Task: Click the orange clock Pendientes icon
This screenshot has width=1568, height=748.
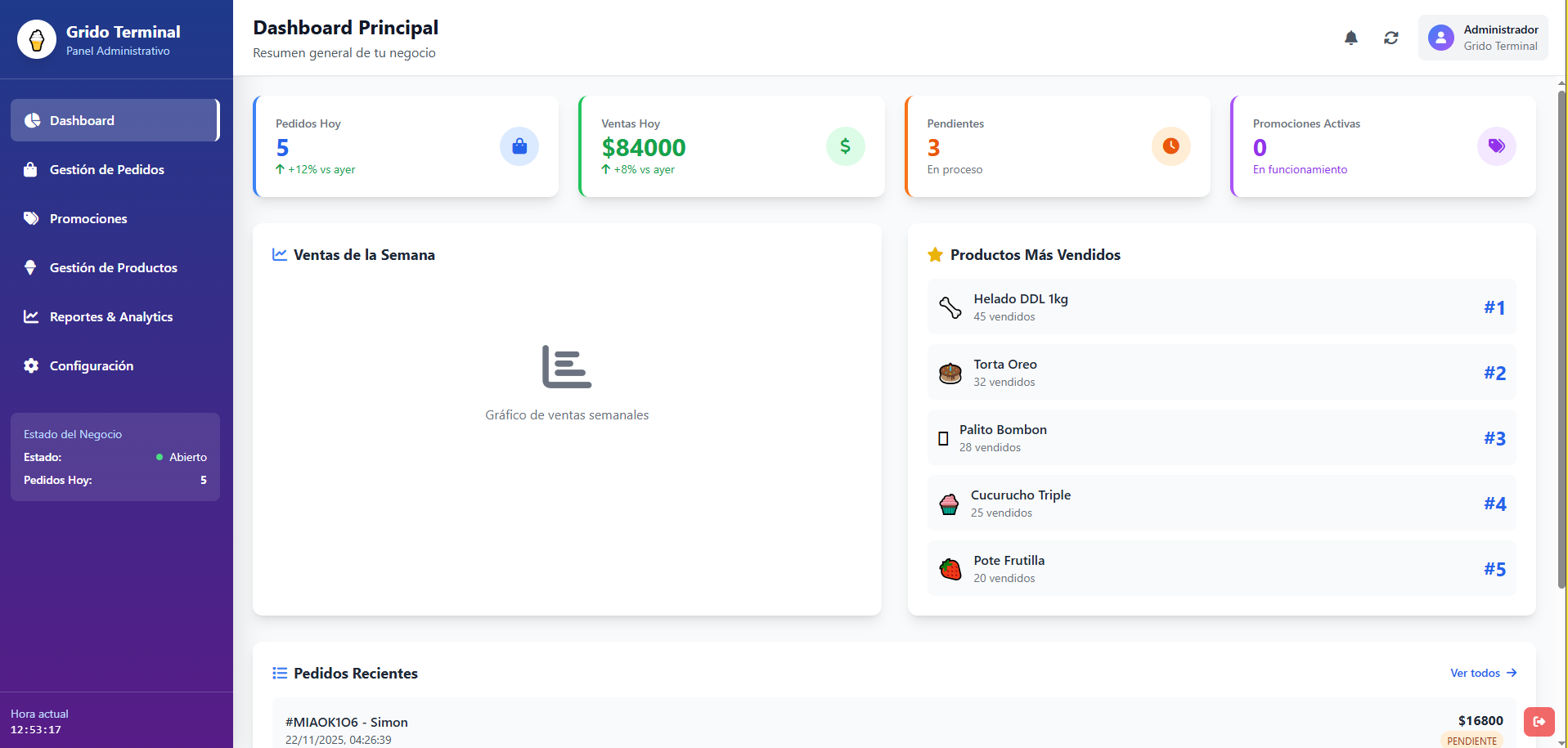Action: (x=1170, y=146)
